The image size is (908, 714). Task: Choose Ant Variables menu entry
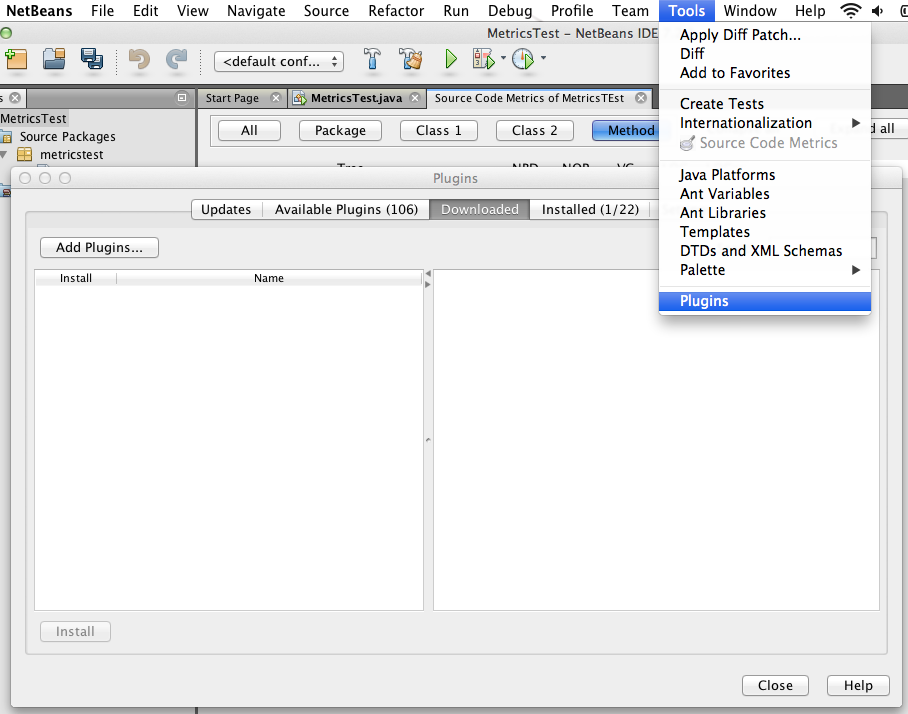(764, 194)
